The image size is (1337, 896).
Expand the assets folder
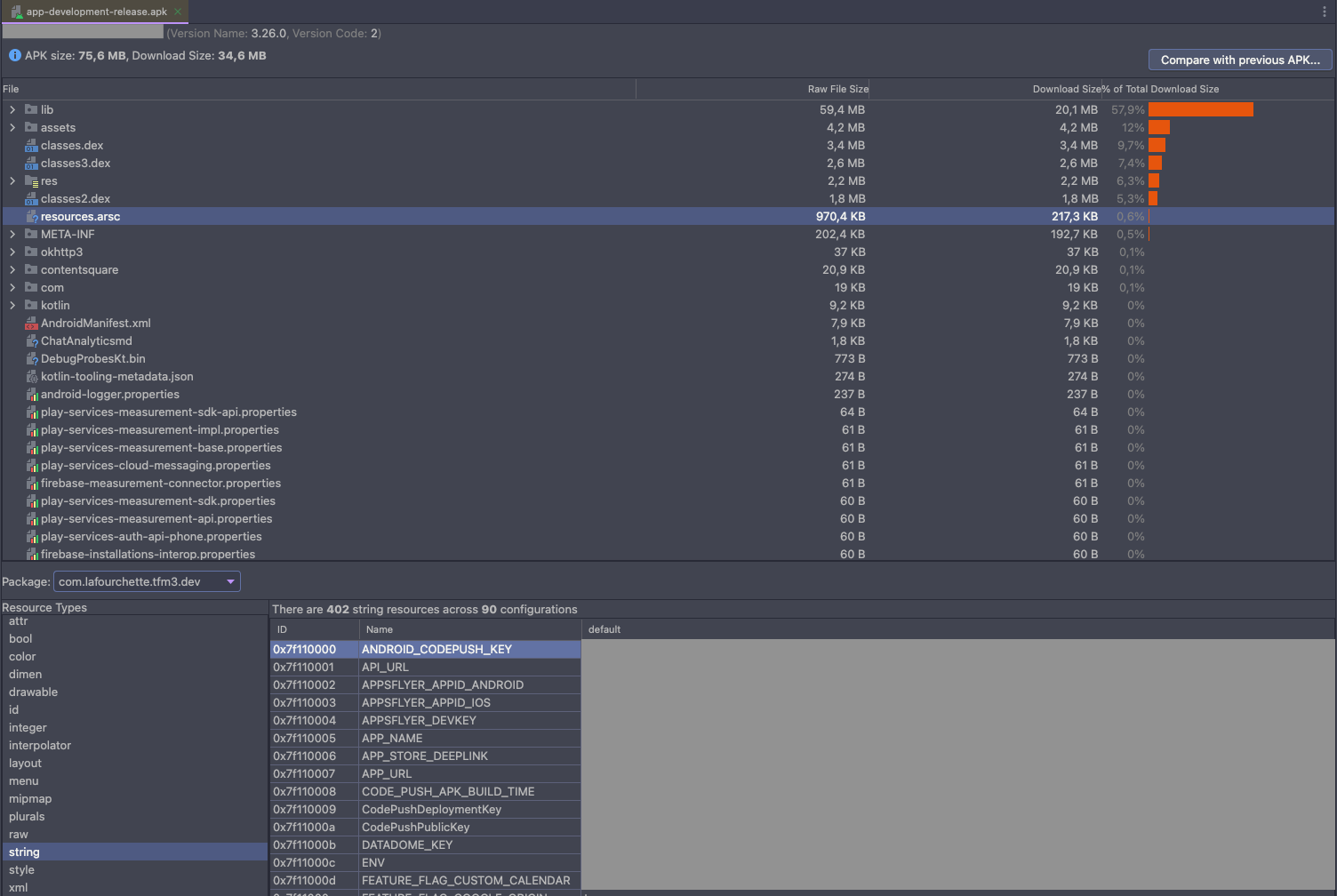click(x=12, y=127)
